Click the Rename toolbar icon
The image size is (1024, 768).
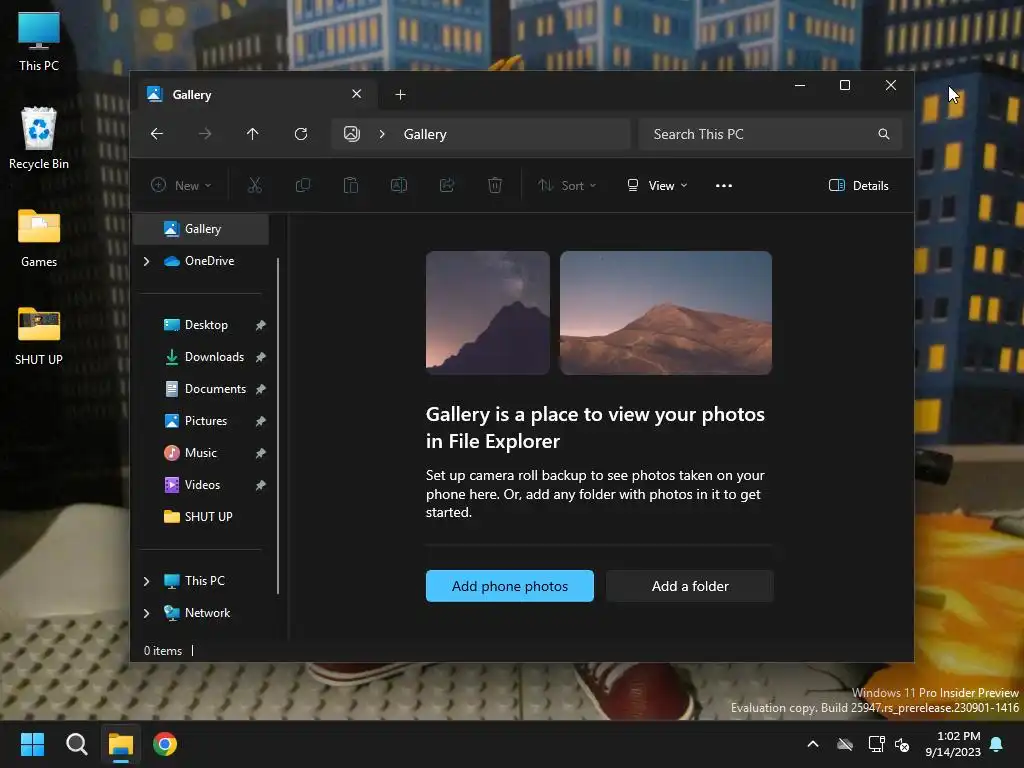(x=399, y=185)
